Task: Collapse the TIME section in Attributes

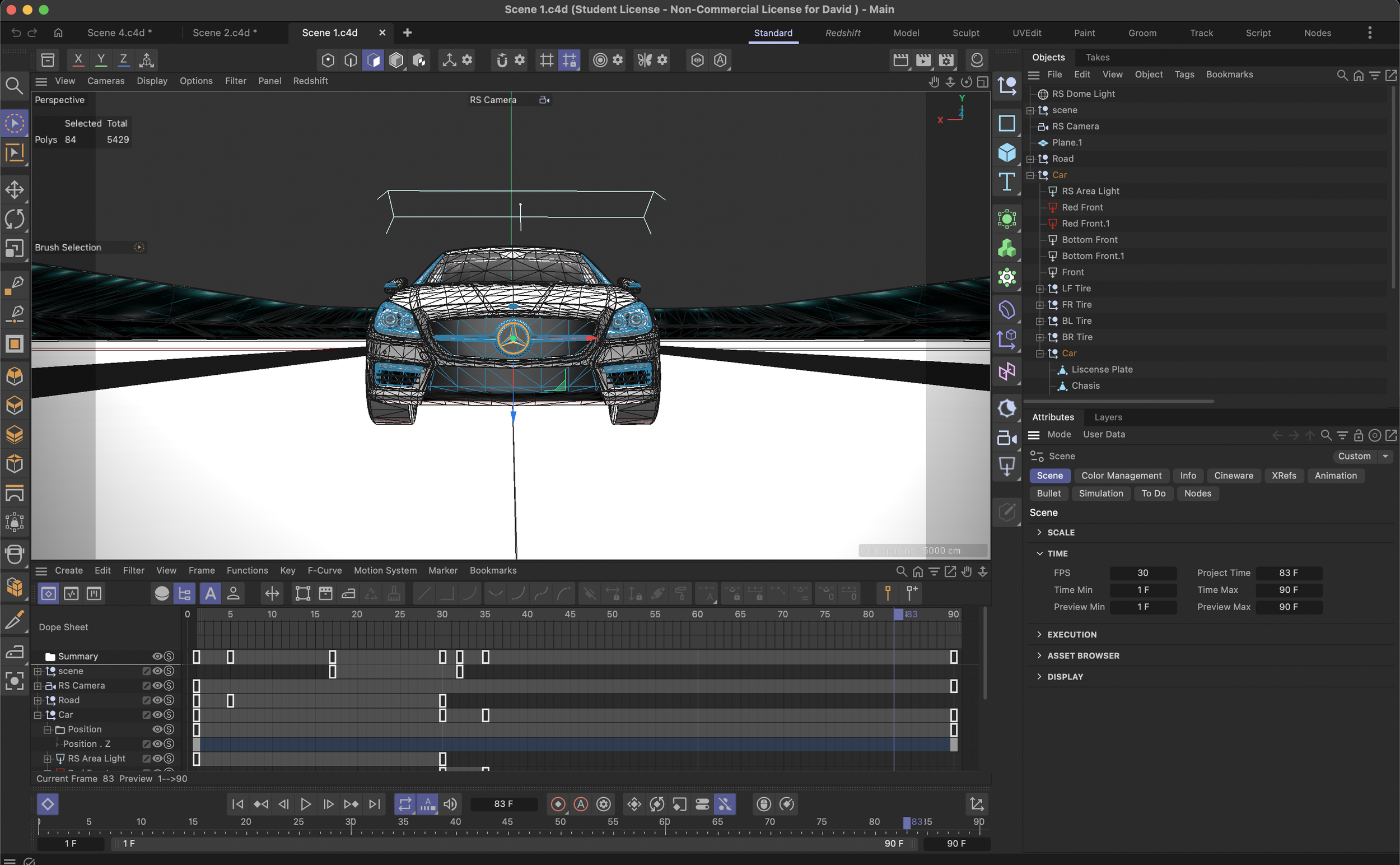Action: (x=1039, y=553)
